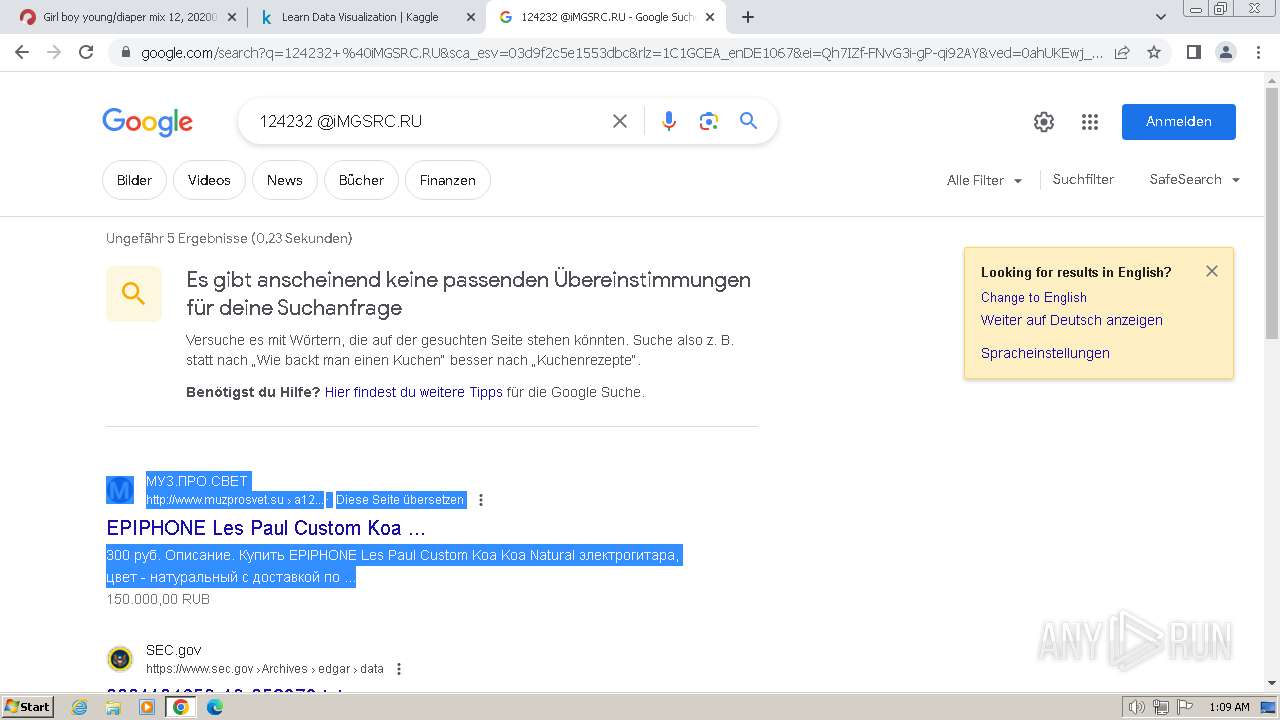Open Chrome three-dot menu
Screen dimensions: 1280x720
tap(1258, 52)
